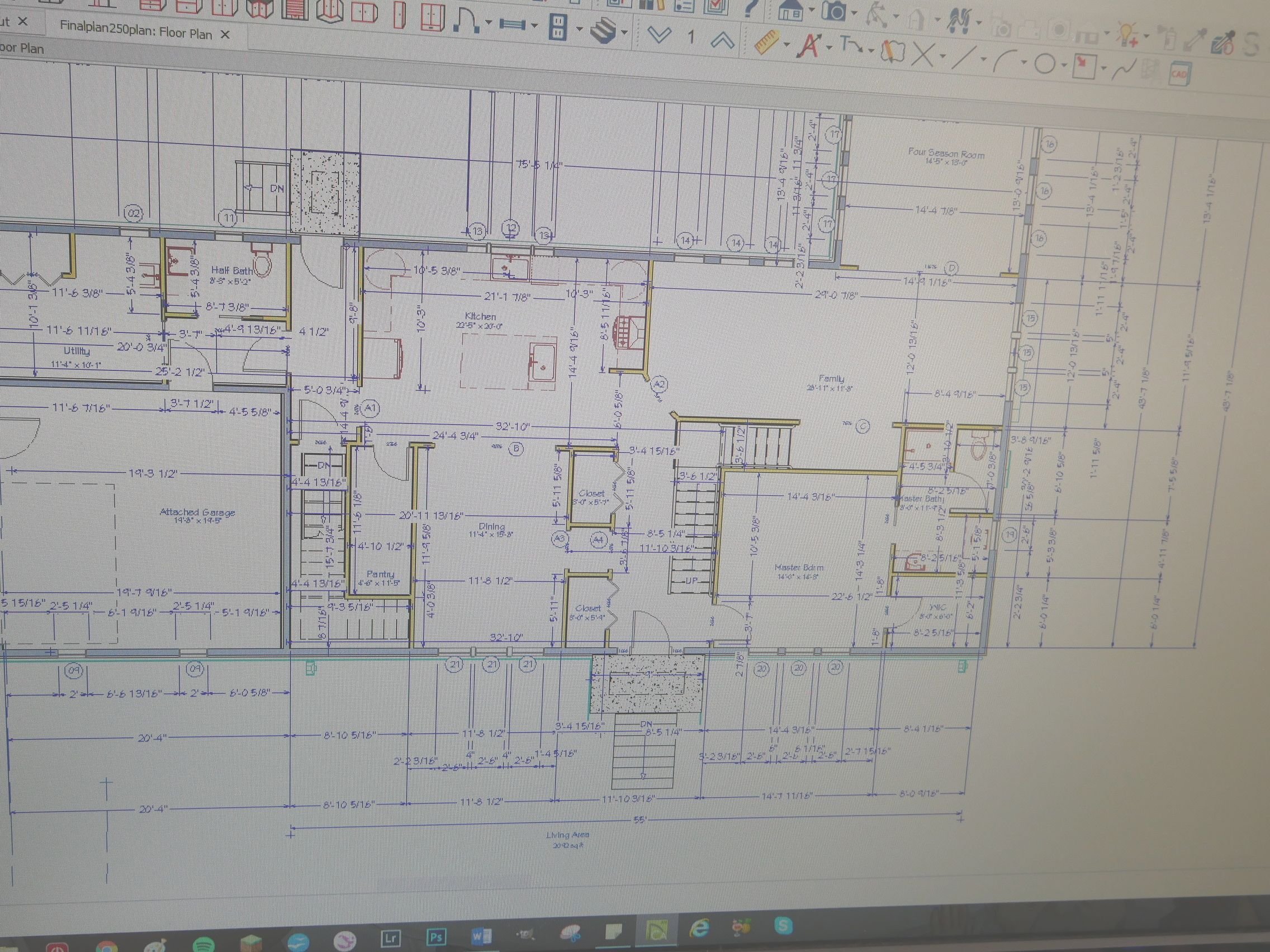Click the Living Area label below plan
The height and width of the screenshot is (952, 1270).
(x=567, y=835)
